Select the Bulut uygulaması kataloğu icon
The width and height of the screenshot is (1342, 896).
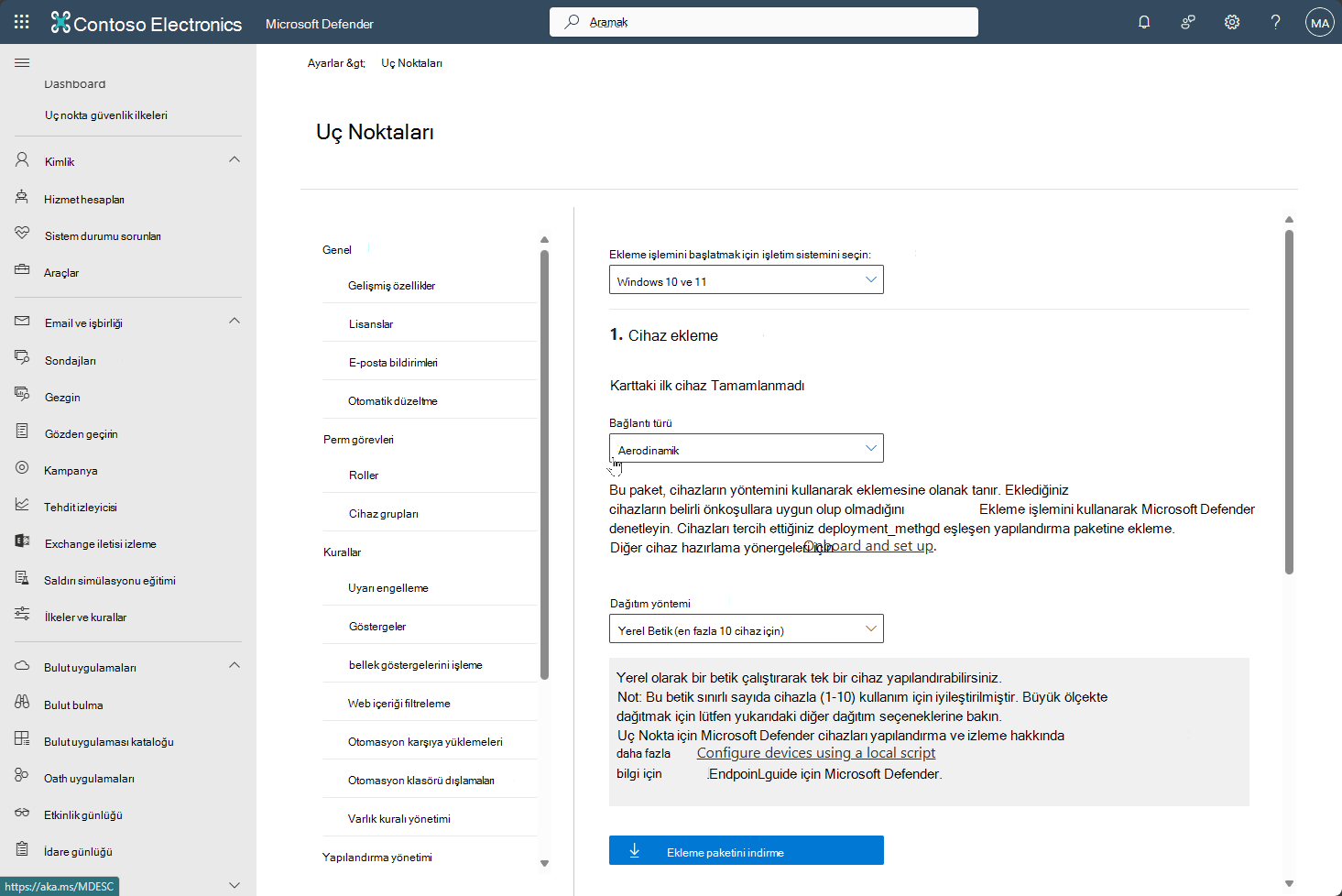22,741
